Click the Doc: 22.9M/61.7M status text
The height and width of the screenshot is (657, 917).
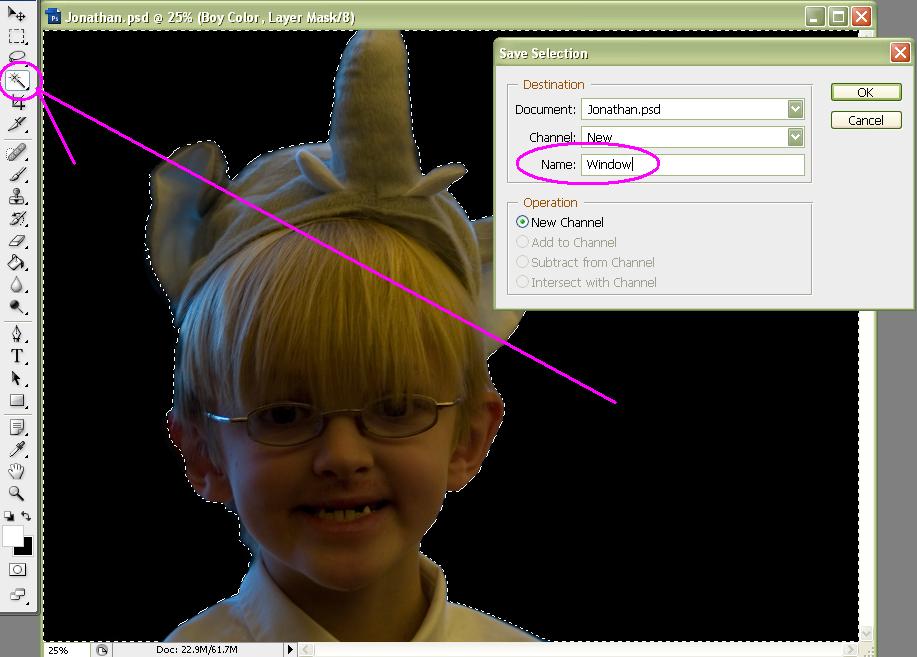click(x=196, y=649)
